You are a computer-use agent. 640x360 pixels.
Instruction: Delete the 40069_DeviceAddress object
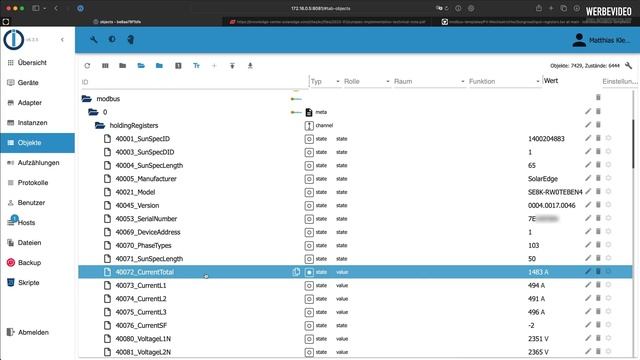tap(598, 231)
